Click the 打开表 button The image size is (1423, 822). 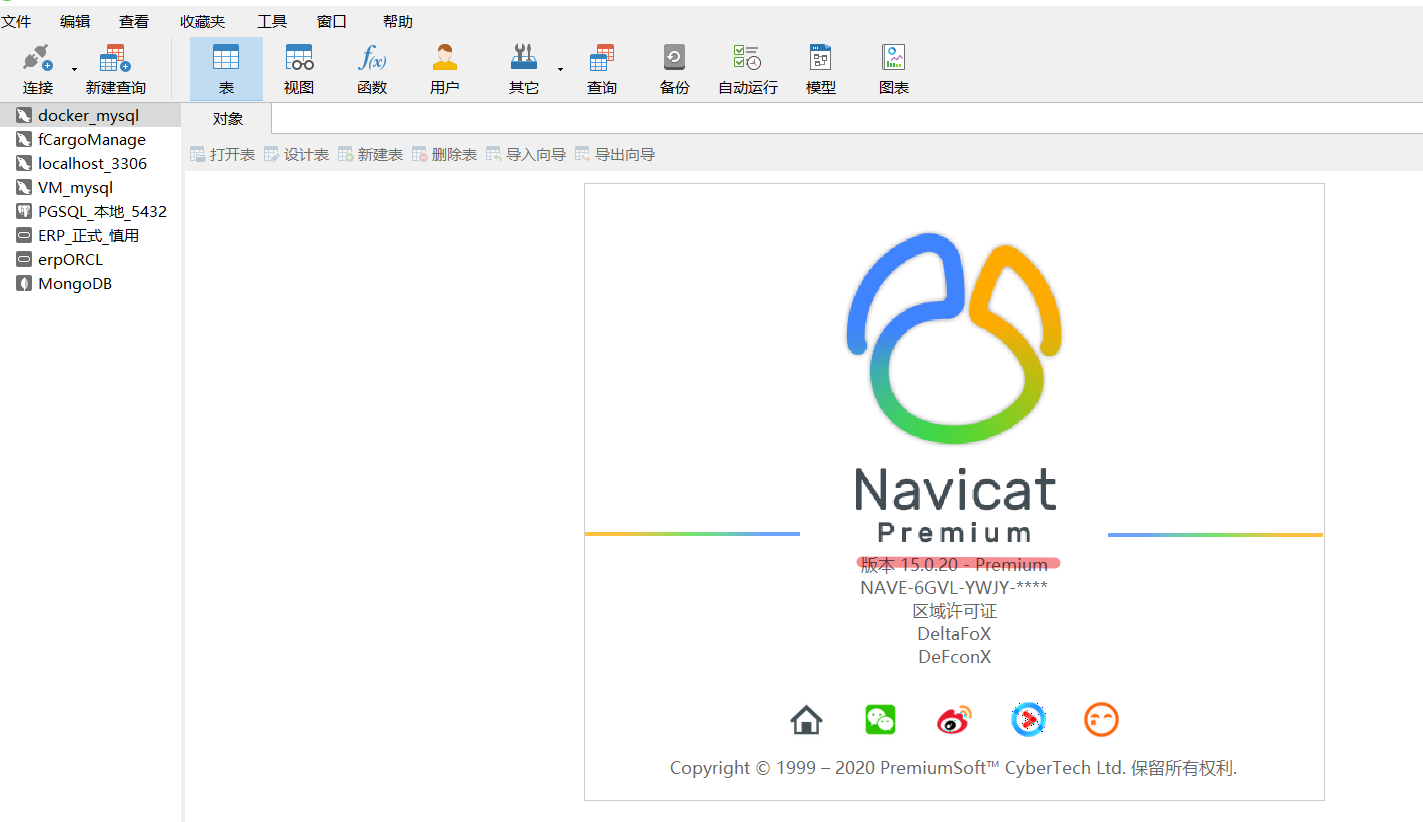[x=222, y=155]
